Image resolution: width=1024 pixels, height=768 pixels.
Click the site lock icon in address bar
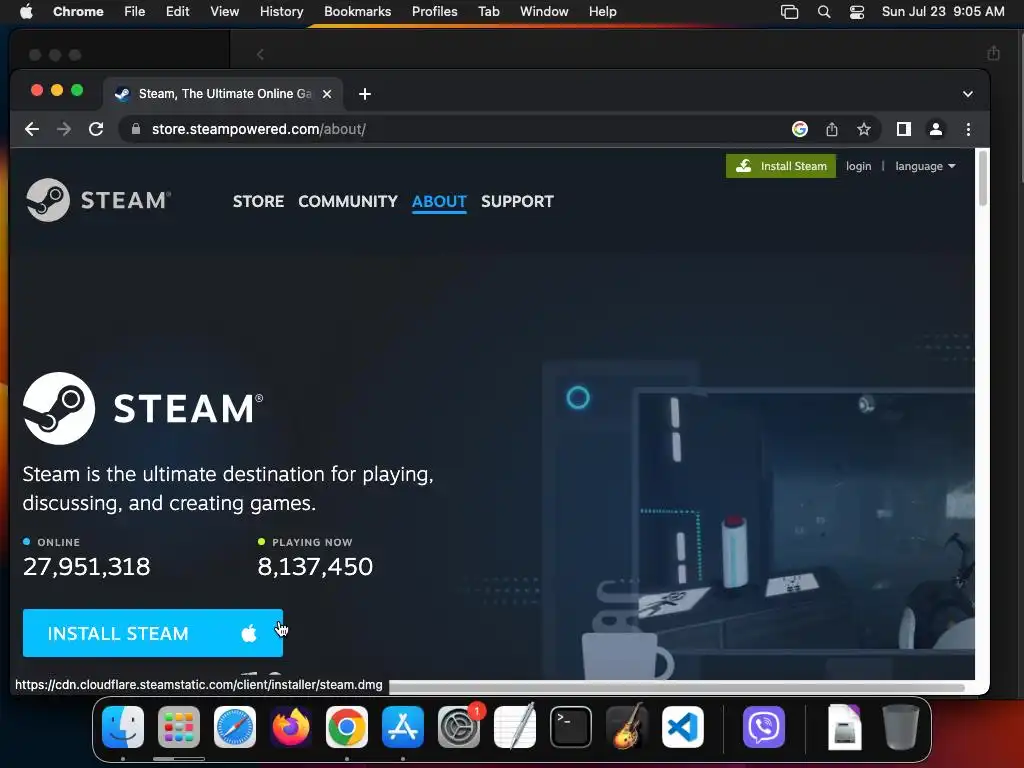[136, 129]
